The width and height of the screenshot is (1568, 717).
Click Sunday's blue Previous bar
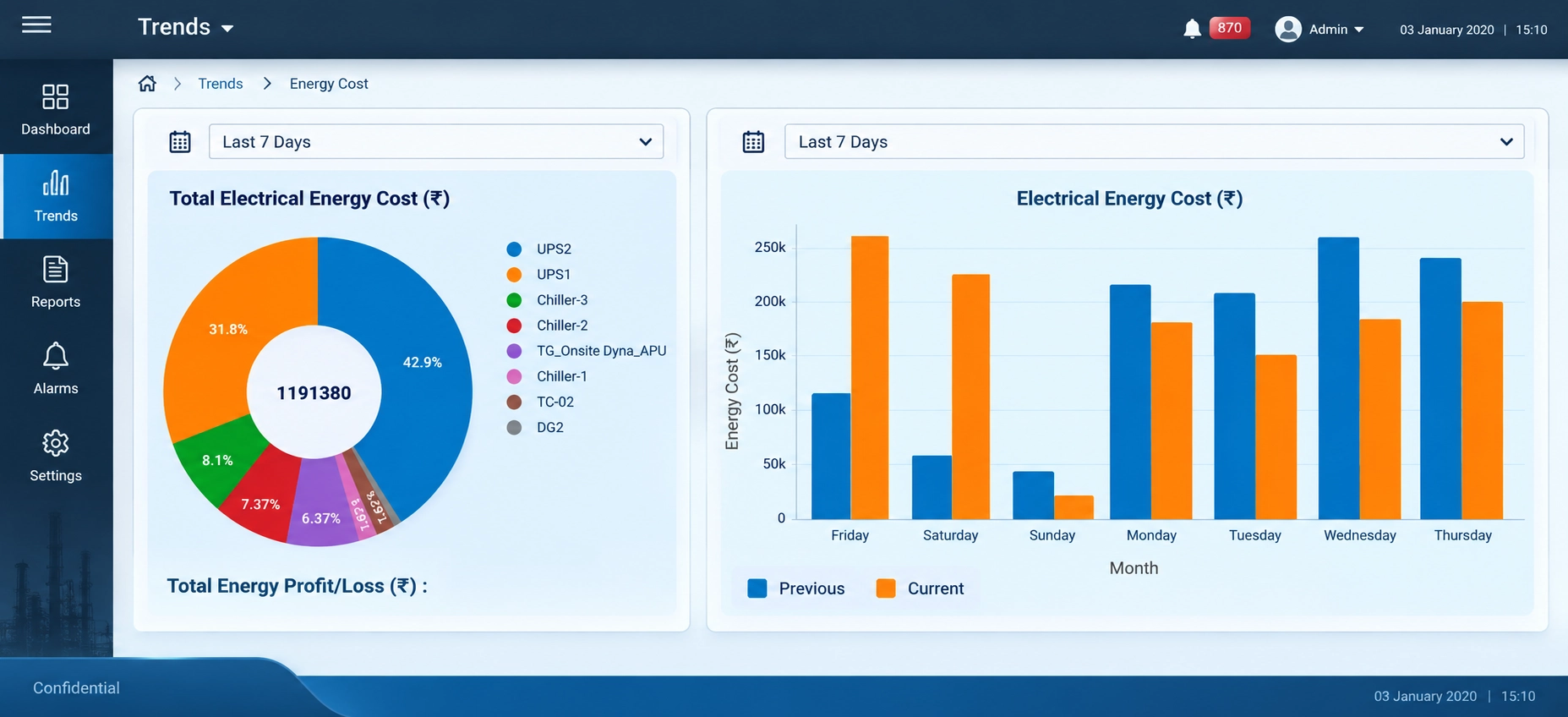click(1033, 495)
